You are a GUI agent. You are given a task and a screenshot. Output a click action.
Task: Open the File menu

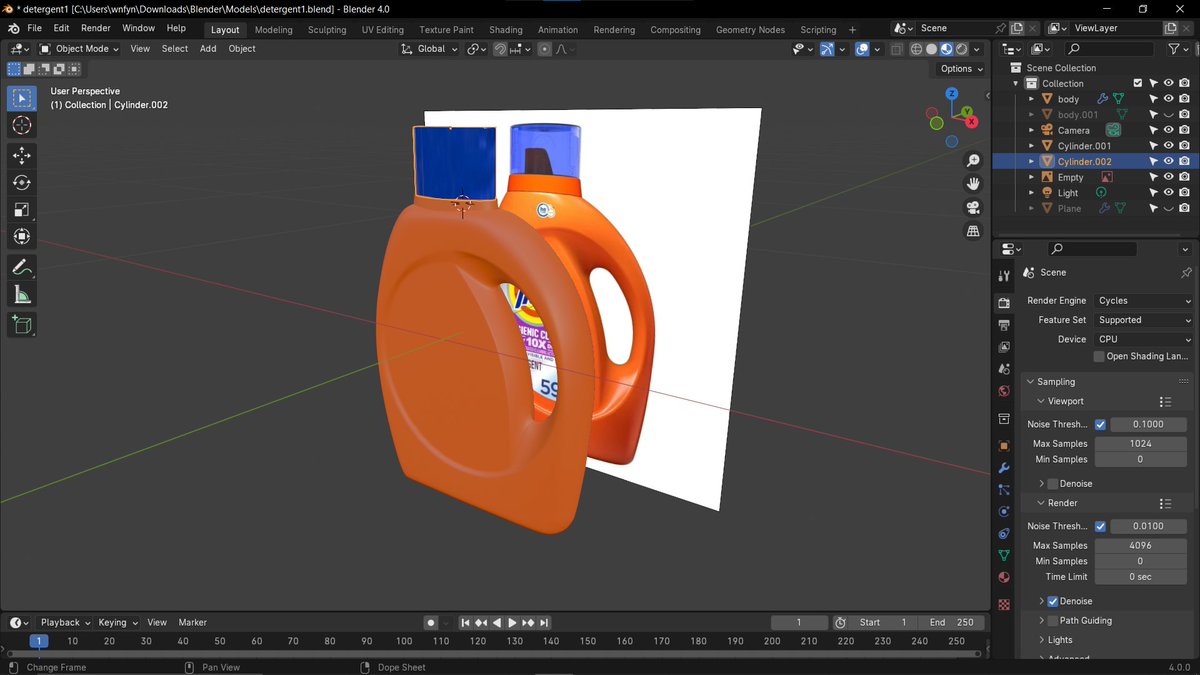pyautogui.click(x=34, y=28)
